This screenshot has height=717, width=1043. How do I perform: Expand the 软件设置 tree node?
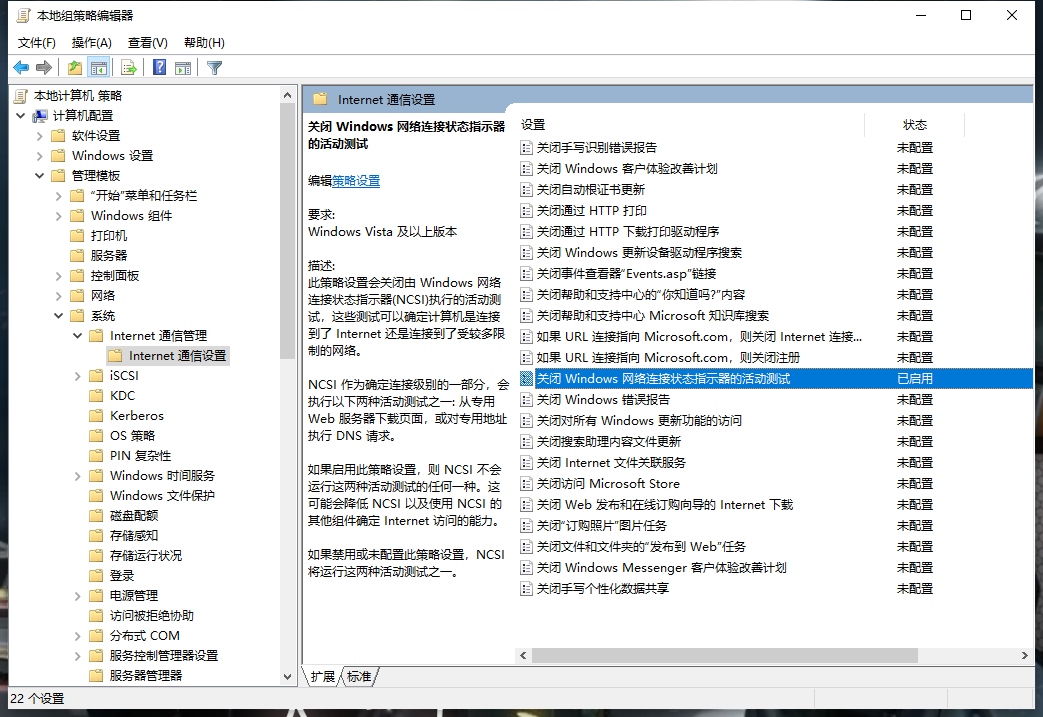click(x=39, y=136)
